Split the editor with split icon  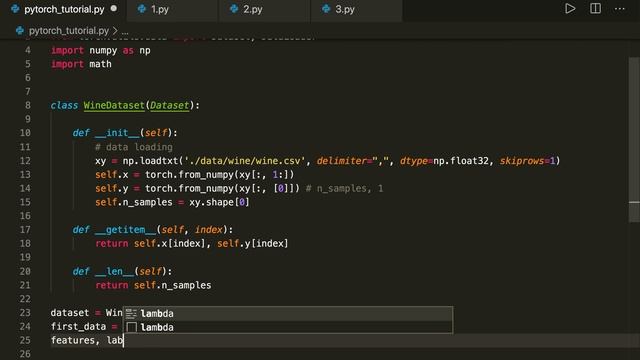click(595, 9)
